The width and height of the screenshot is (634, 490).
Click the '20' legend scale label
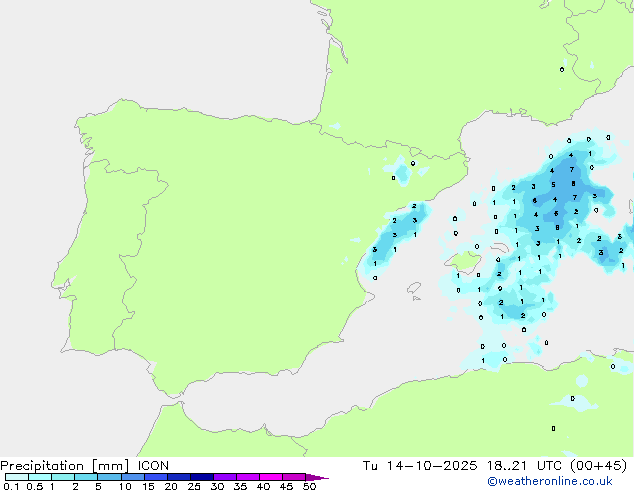coord(171,486)
